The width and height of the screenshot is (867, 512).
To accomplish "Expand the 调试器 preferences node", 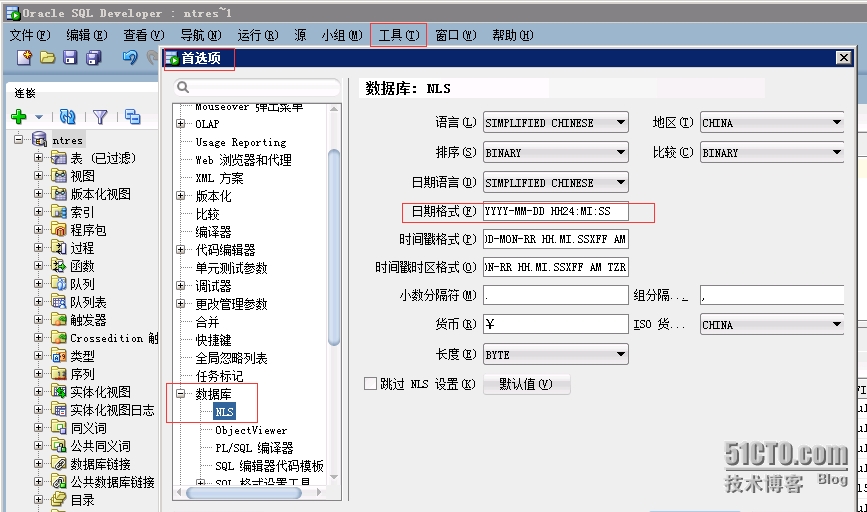I will 180,286.
